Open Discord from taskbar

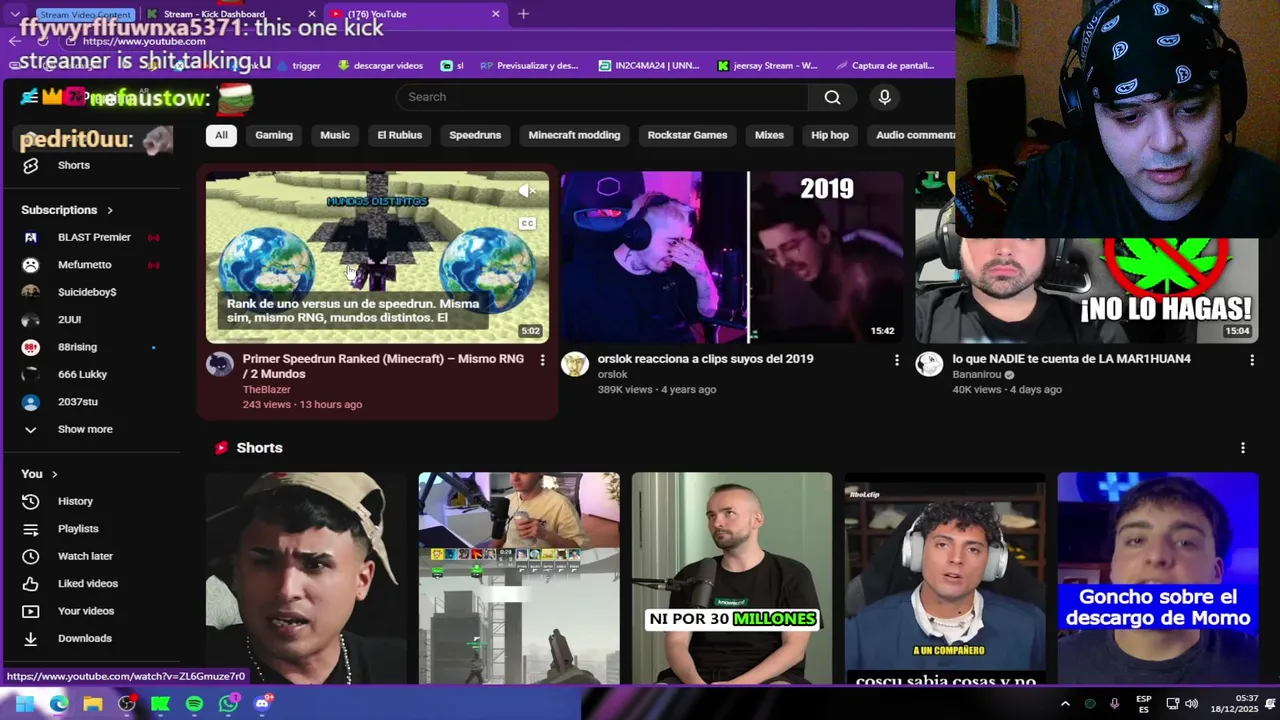click(x=262, y=704)
